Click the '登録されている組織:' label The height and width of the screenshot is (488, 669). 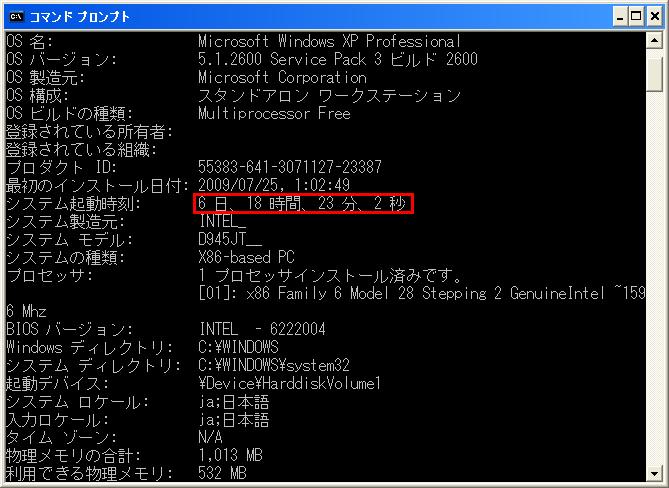pos(81,149)
